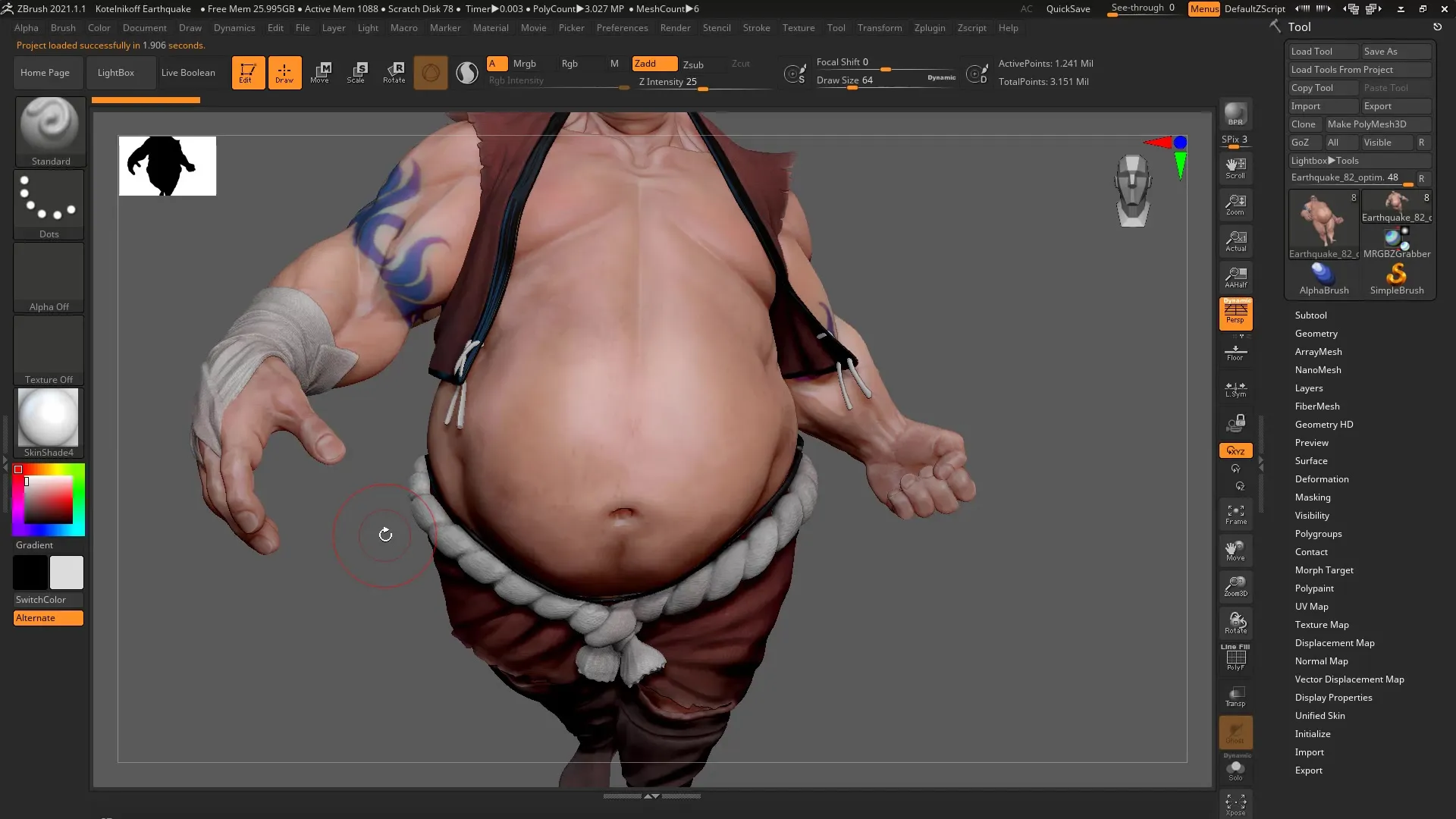The image size is (1456, 819).
Task: Click the Load Tool button
Action: [x=1323, y=52]
